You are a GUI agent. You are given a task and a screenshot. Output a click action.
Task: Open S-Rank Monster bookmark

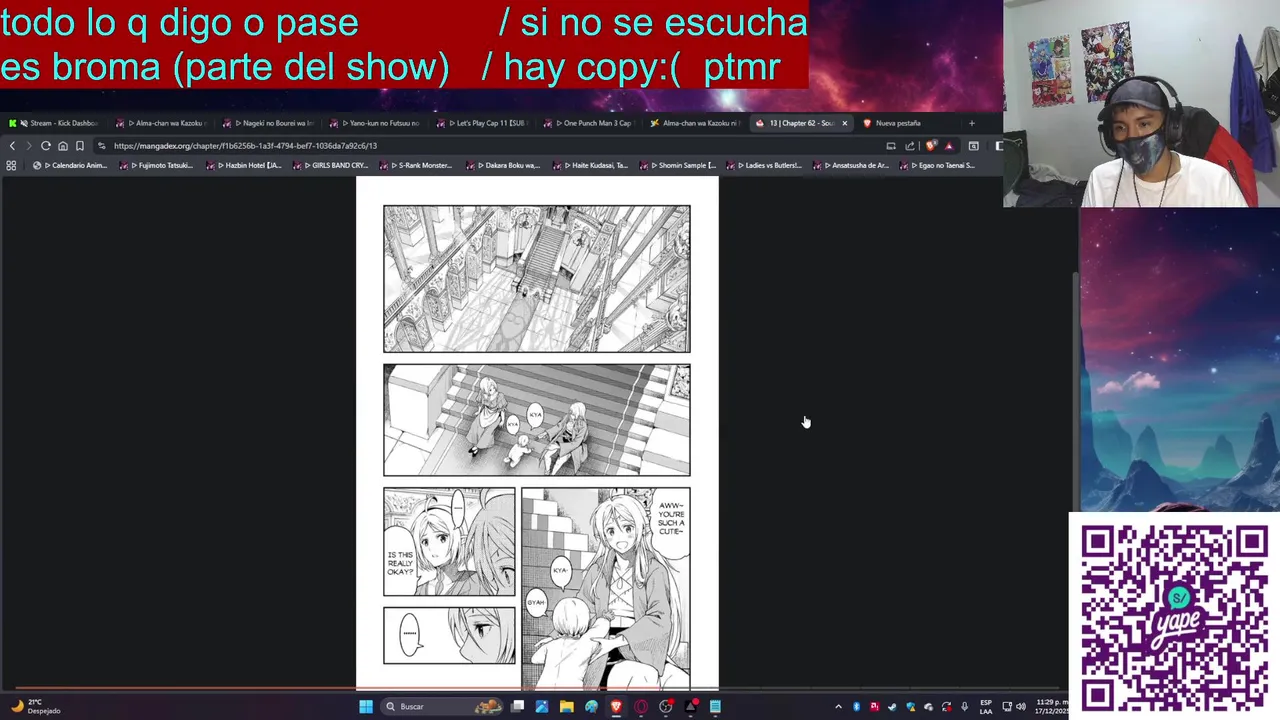click(x=417, y=166)
